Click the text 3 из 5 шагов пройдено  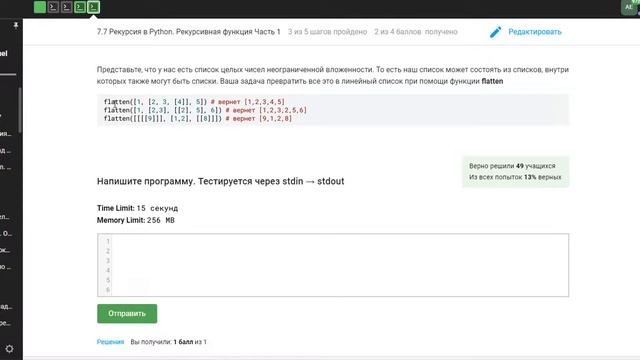[327, 32]
